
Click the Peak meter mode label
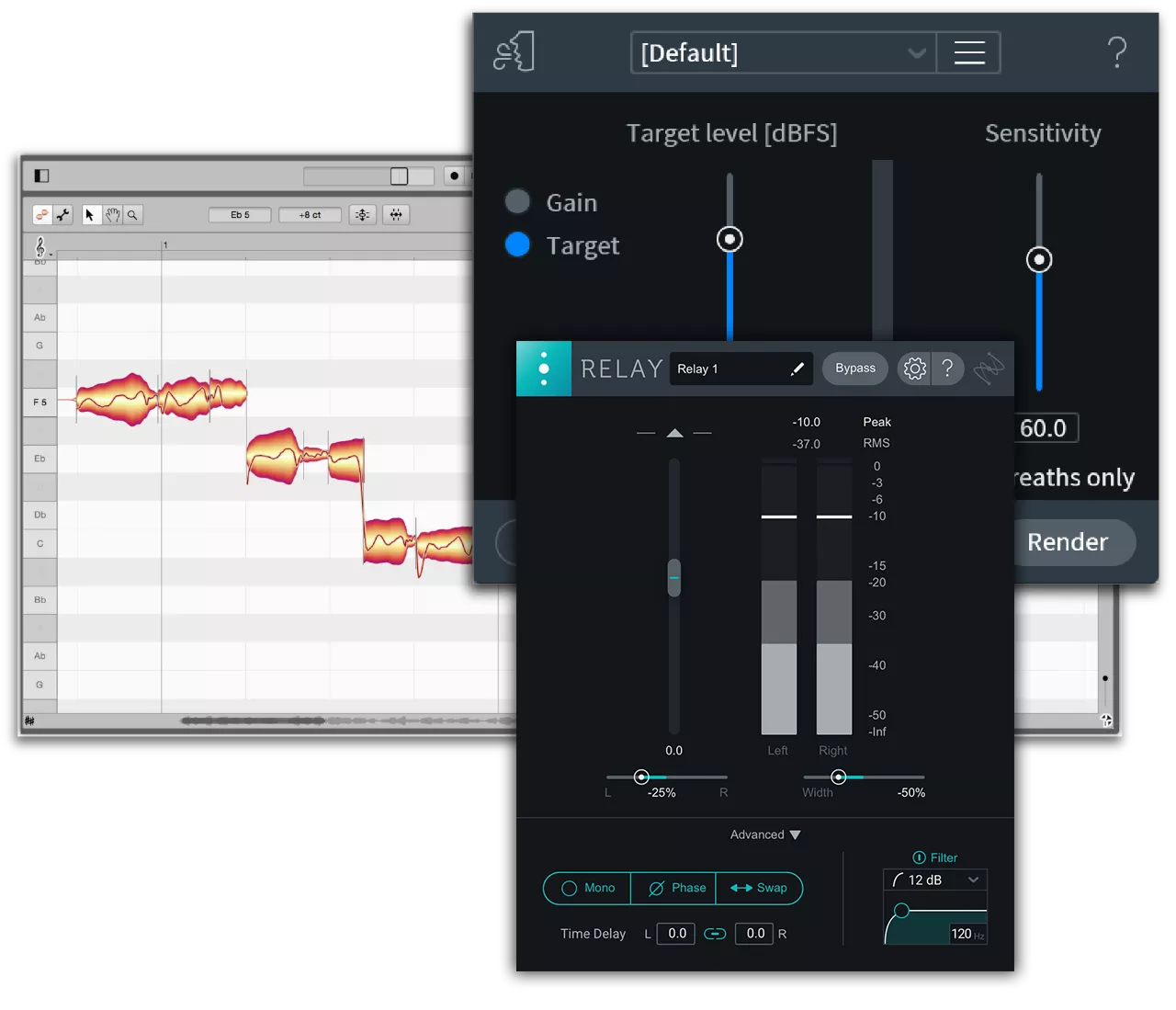point(876,422)
